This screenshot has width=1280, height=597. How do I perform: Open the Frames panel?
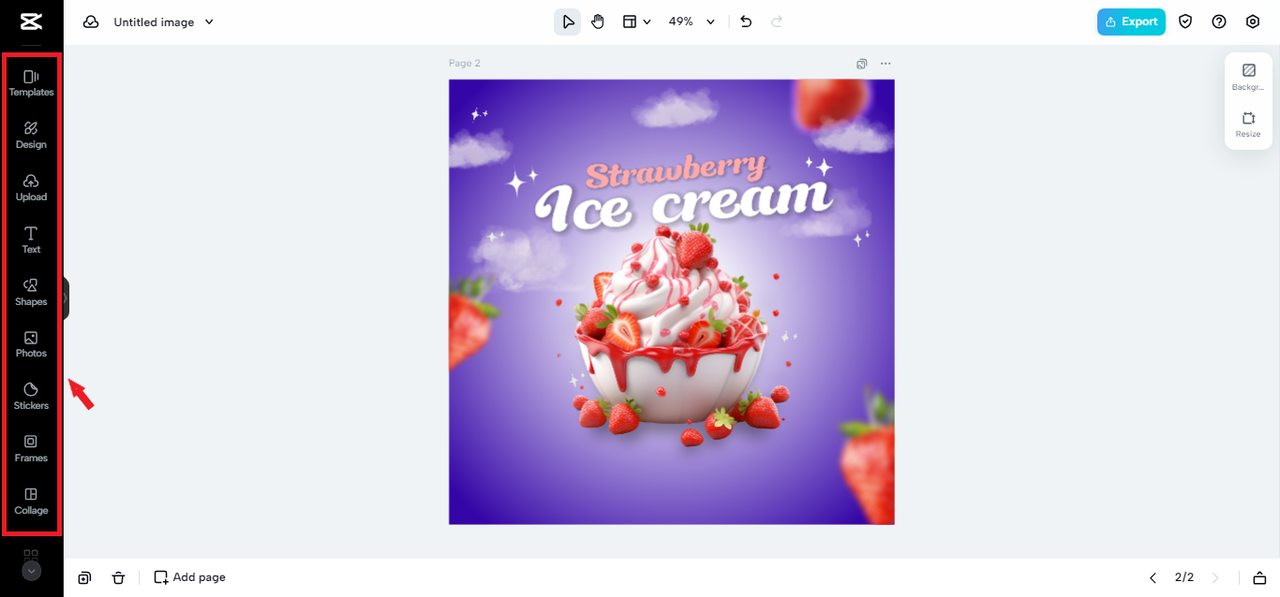(31, 449)
